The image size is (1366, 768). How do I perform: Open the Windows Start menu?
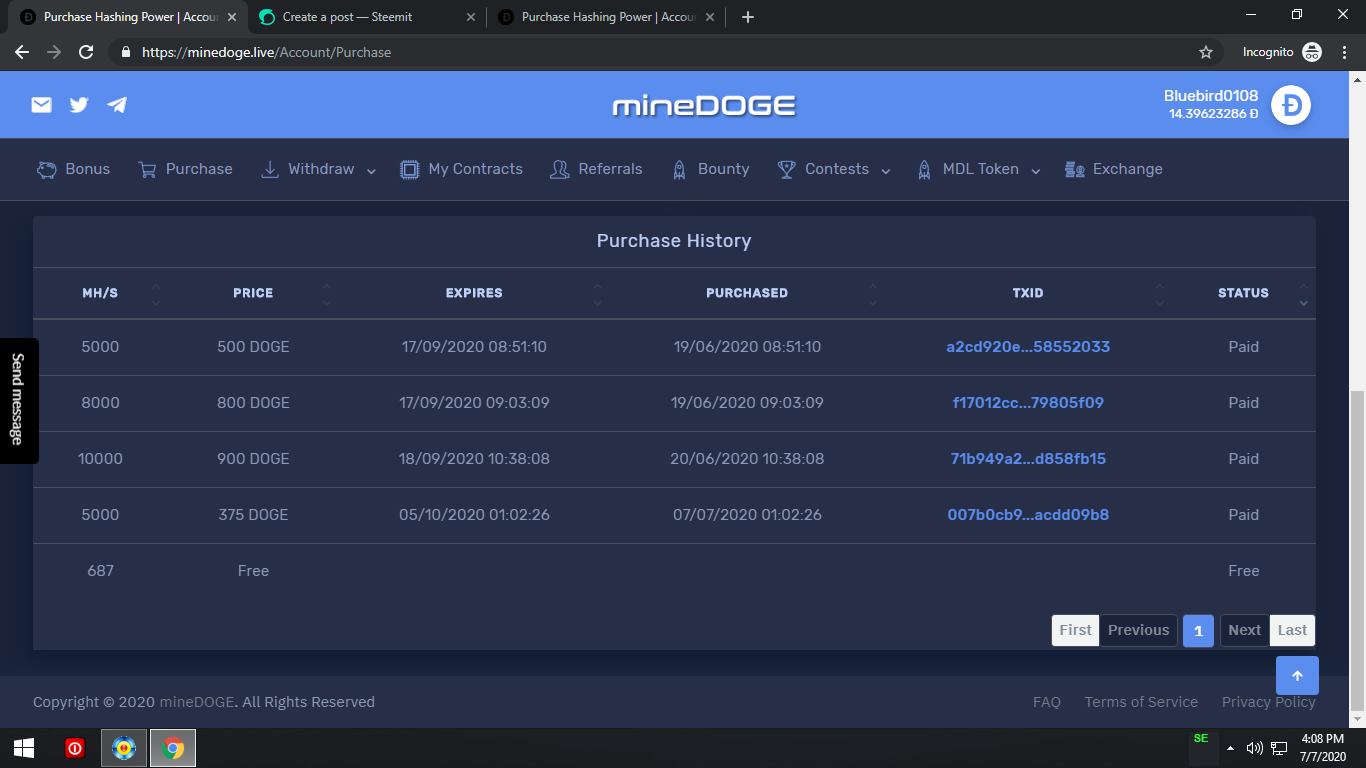pos(24,748)
